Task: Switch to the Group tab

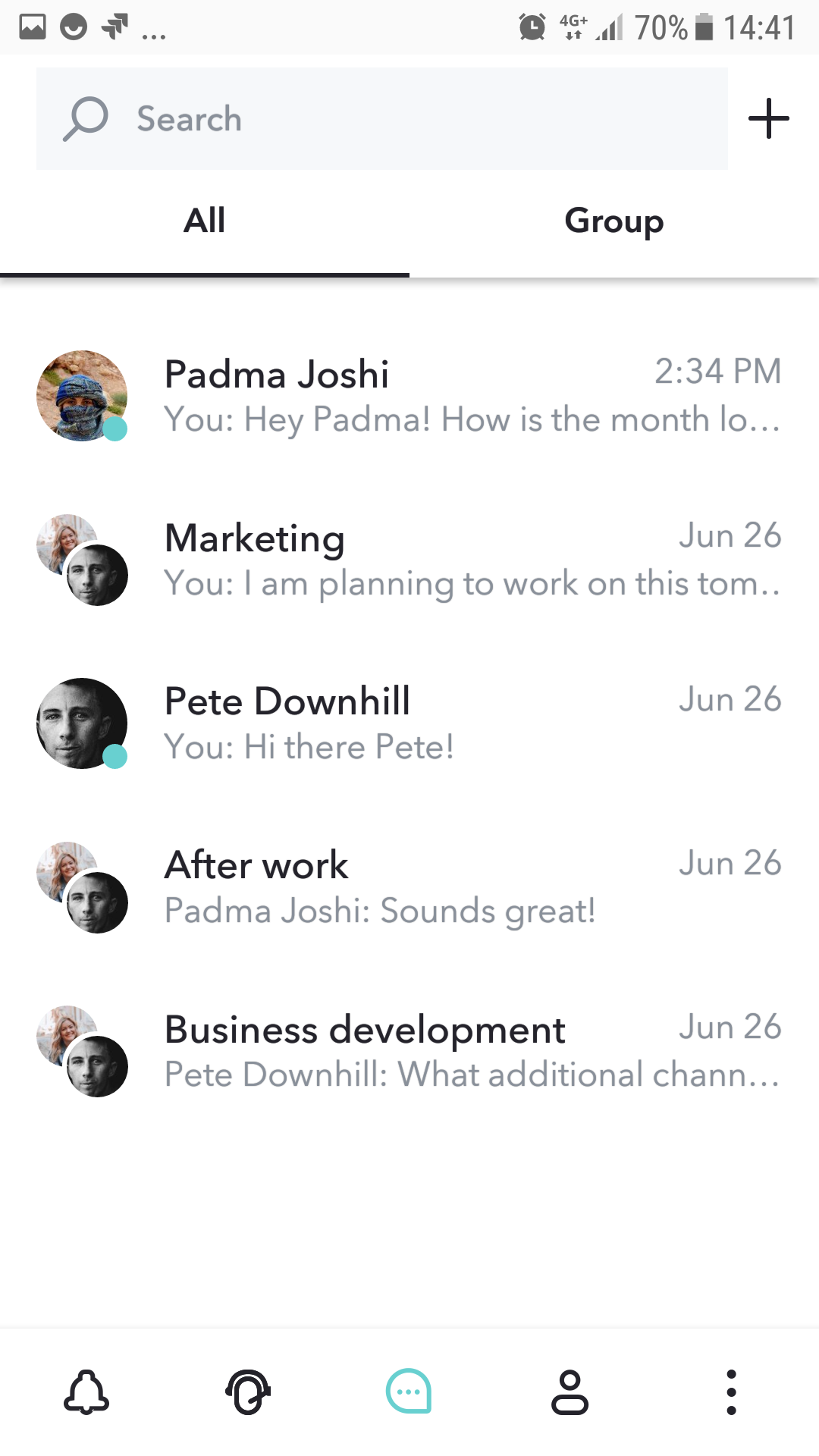Action: [x=613, y=221]
